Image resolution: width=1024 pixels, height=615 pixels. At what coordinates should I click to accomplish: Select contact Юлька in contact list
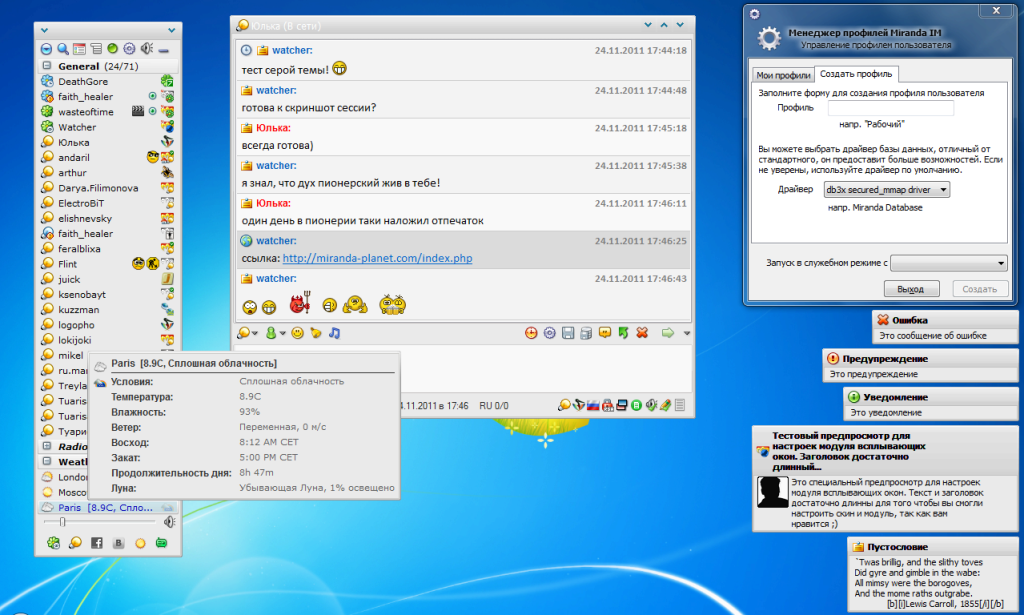107,142
